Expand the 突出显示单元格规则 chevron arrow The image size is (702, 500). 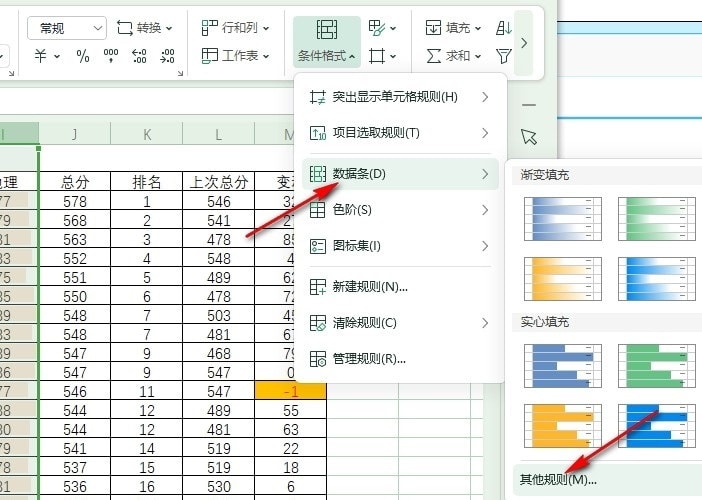point(485,97)
